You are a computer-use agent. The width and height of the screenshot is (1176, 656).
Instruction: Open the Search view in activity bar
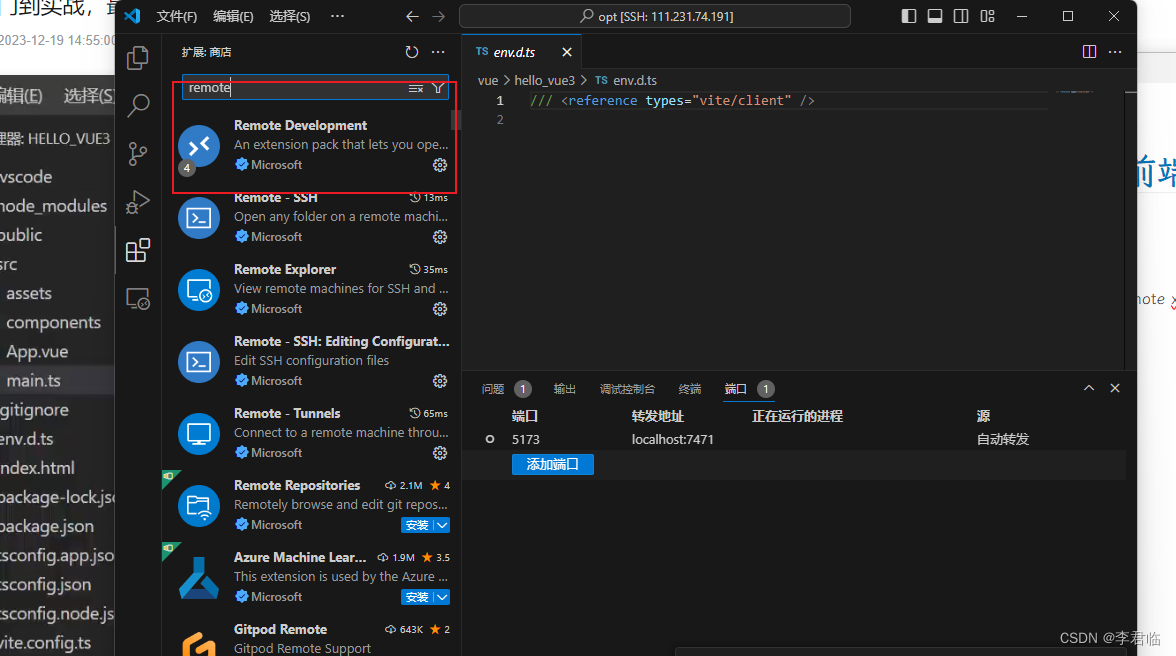138,105
